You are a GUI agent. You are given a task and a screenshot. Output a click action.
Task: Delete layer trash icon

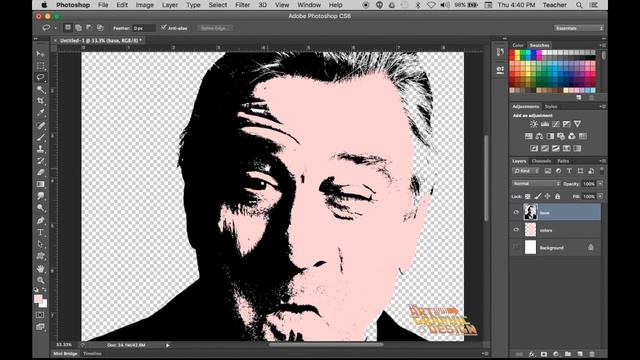tap(592, 354)
